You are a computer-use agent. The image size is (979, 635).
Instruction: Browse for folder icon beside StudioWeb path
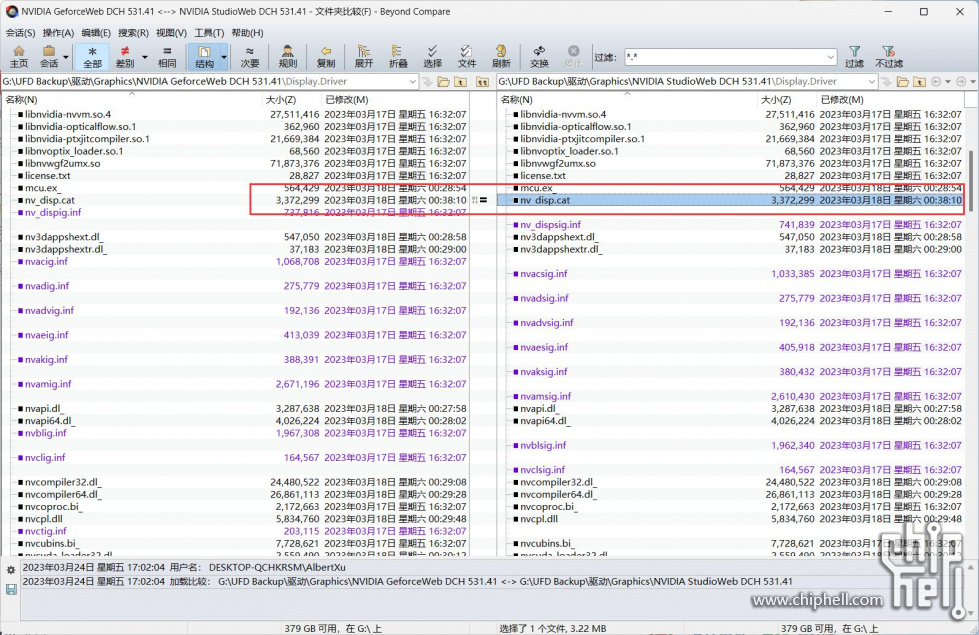coord(902,82)
